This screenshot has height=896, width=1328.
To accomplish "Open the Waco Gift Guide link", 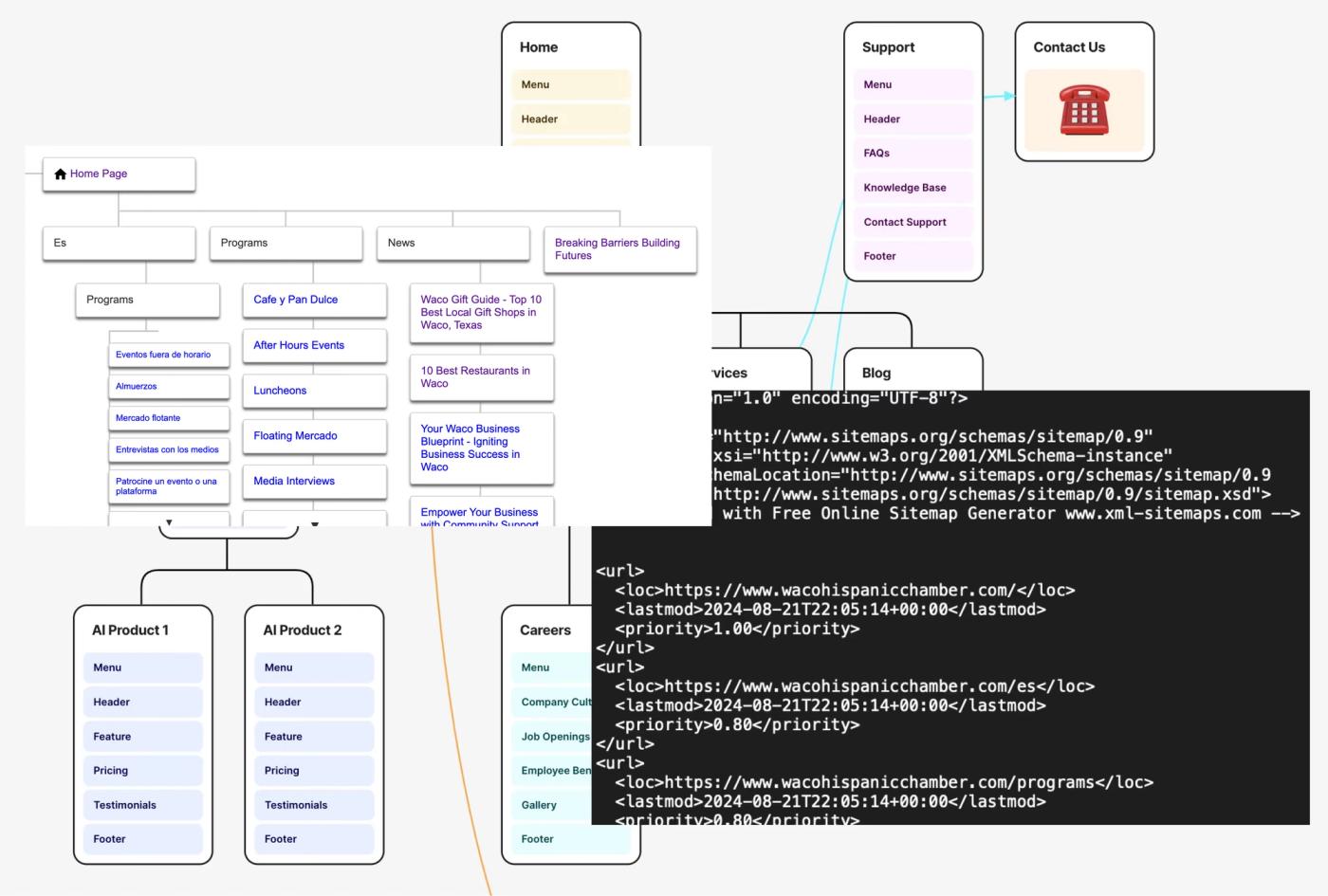I will (x=482, y=313).
